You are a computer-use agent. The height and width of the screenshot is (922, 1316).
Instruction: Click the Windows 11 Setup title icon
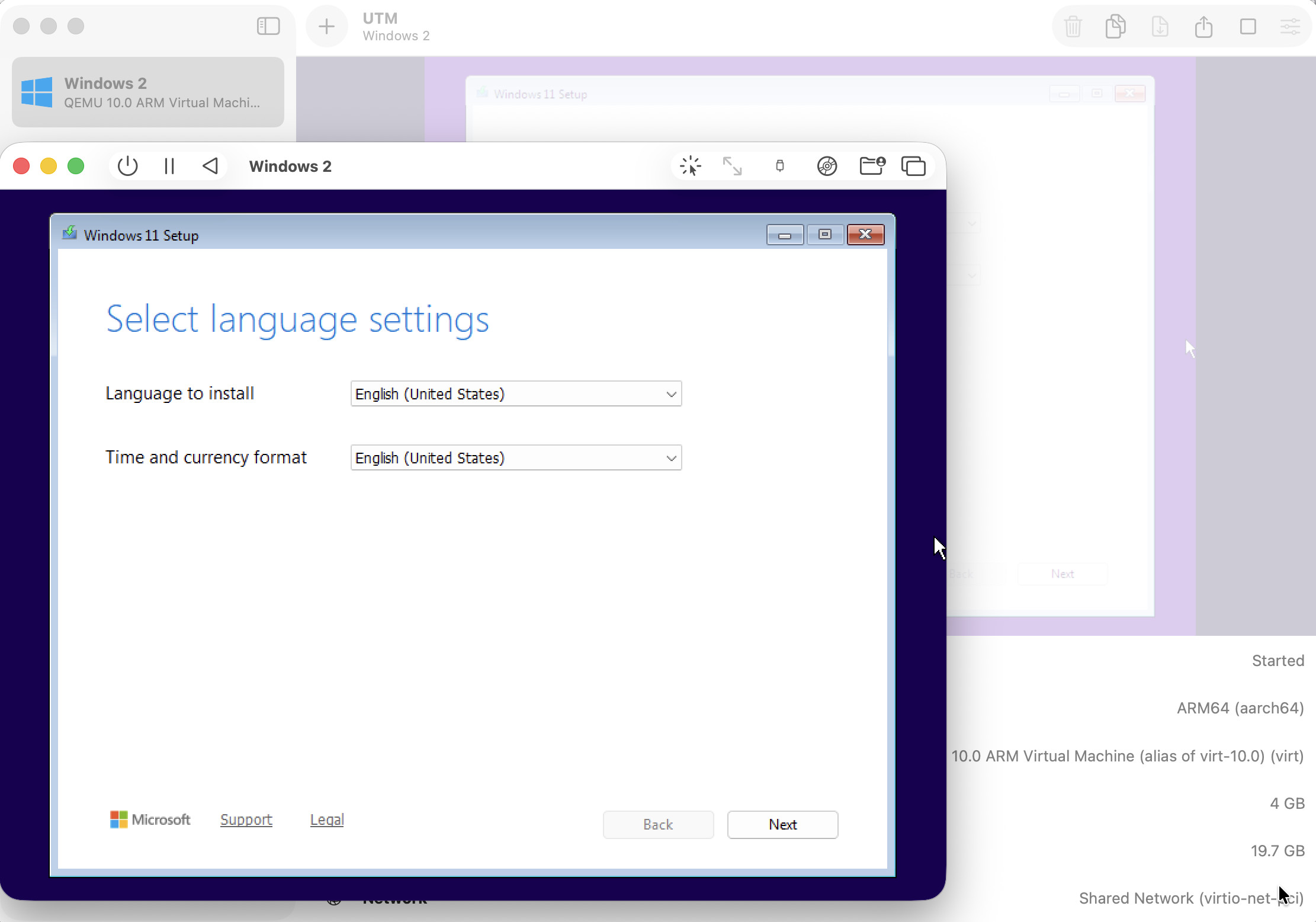tap(70, 233)
